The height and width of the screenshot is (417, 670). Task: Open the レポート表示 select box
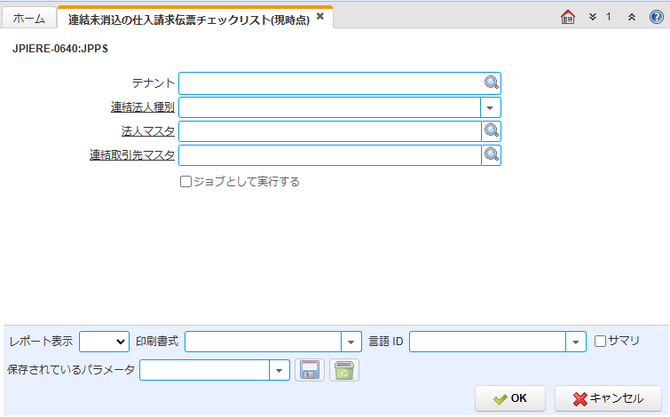[104, 341]
